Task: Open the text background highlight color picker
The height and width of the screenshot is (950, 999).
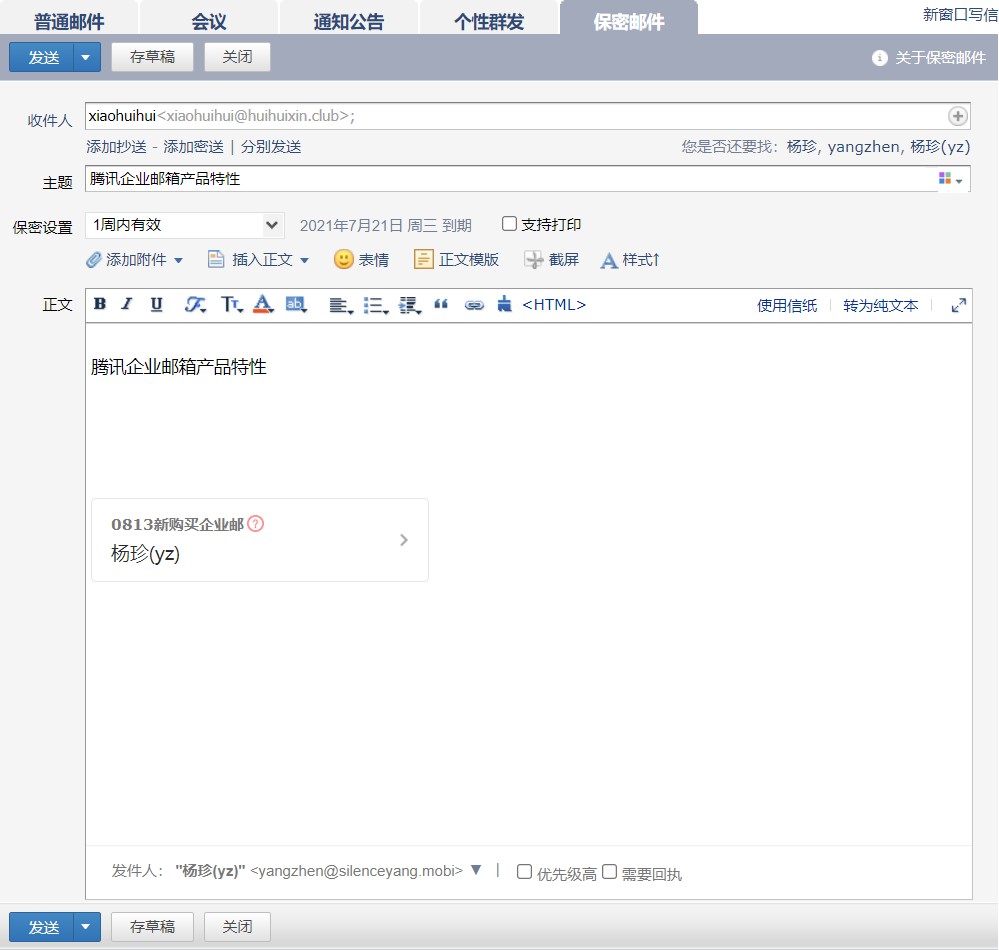Action: [x=296, y=305]
